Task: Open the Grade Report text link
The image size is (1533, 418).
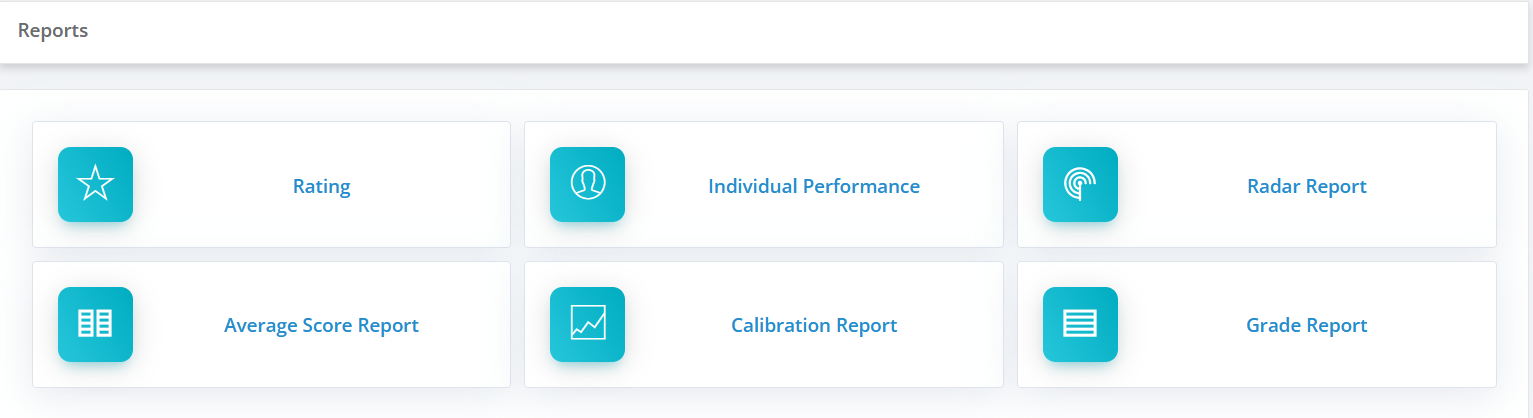Action: 1306,325
